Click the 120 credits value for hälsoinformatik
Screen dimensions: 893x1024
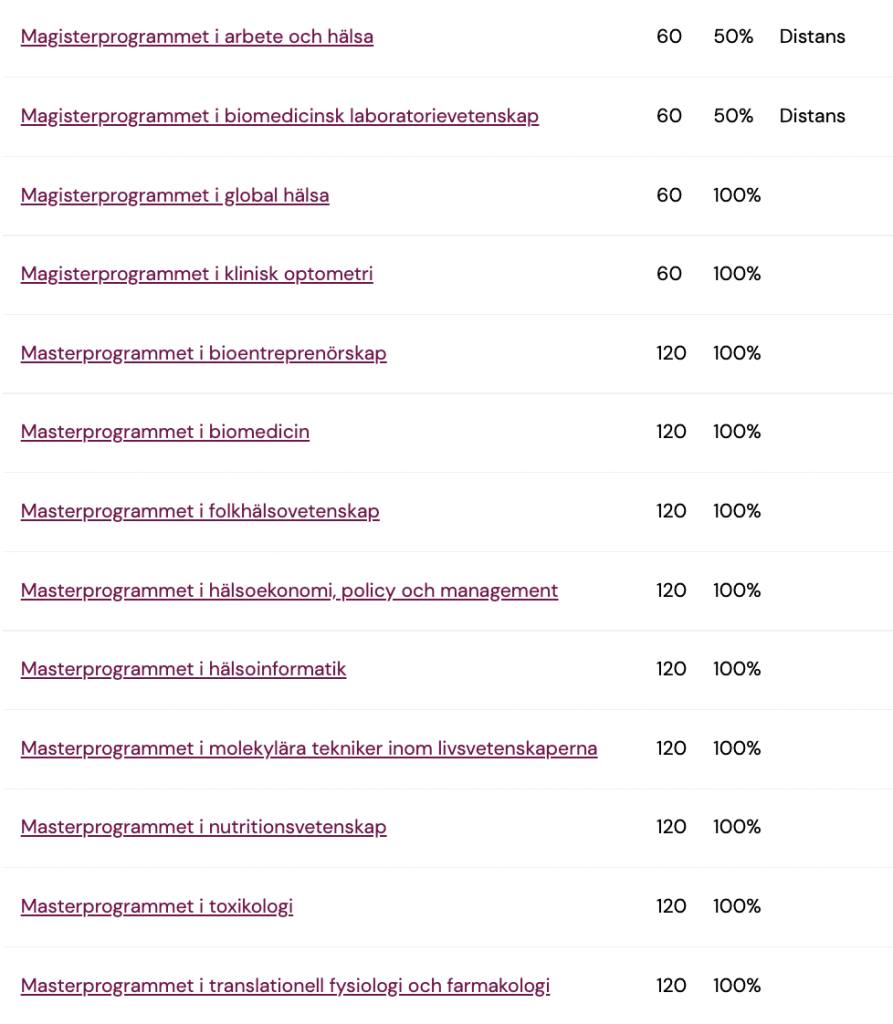(x=671, y=669)
